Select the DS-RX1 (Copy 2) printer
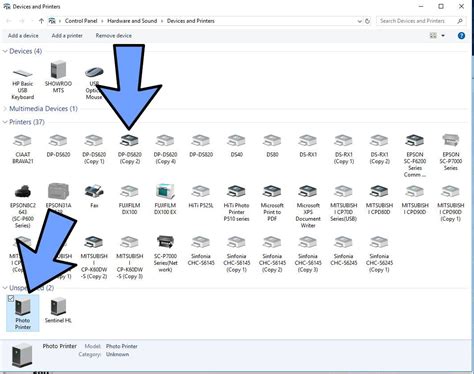This screenshot has height=374, width=474. [379, 149]
